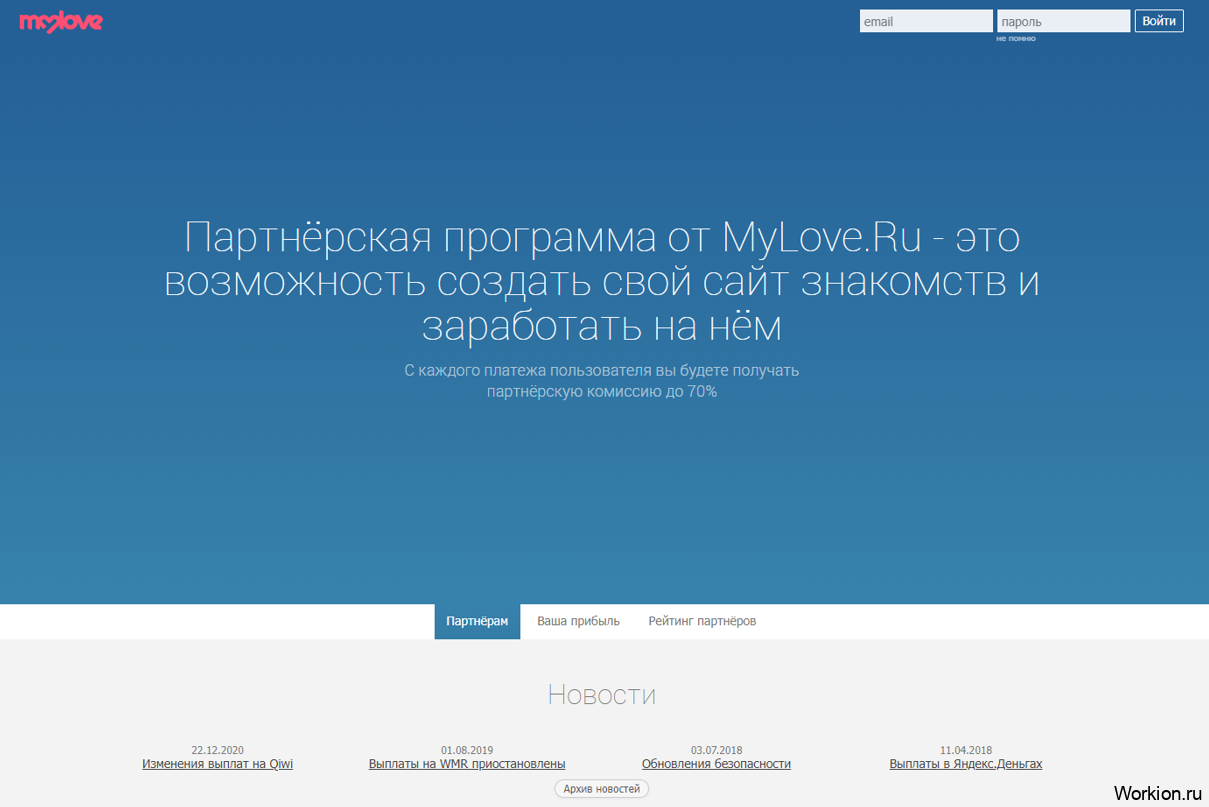Screen dimensions: 1209x807
Task: Click the 11.04.2018 news date
Action: coord(966,750)
